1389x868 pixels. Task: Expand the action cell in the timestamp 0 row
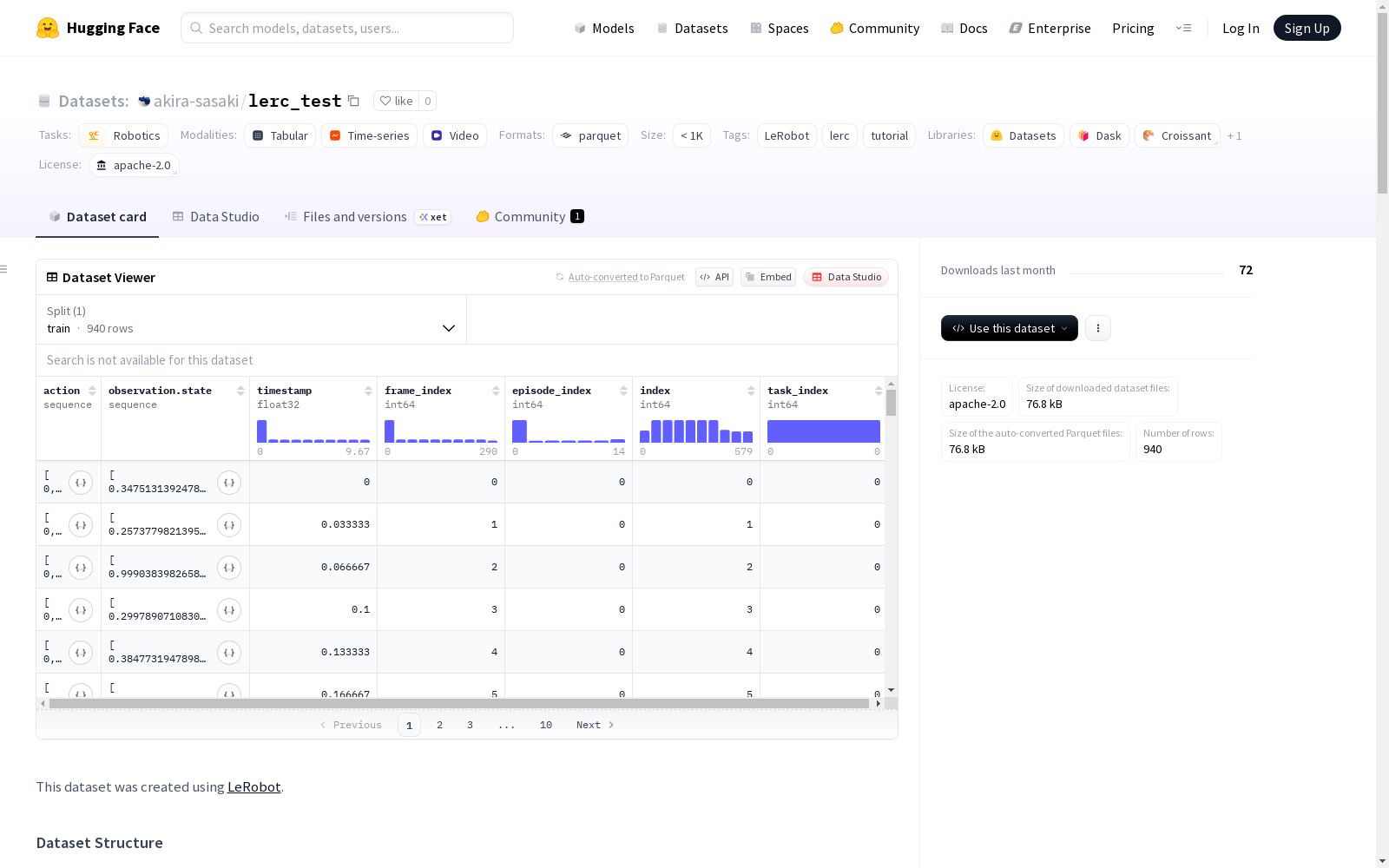point(81,483)
